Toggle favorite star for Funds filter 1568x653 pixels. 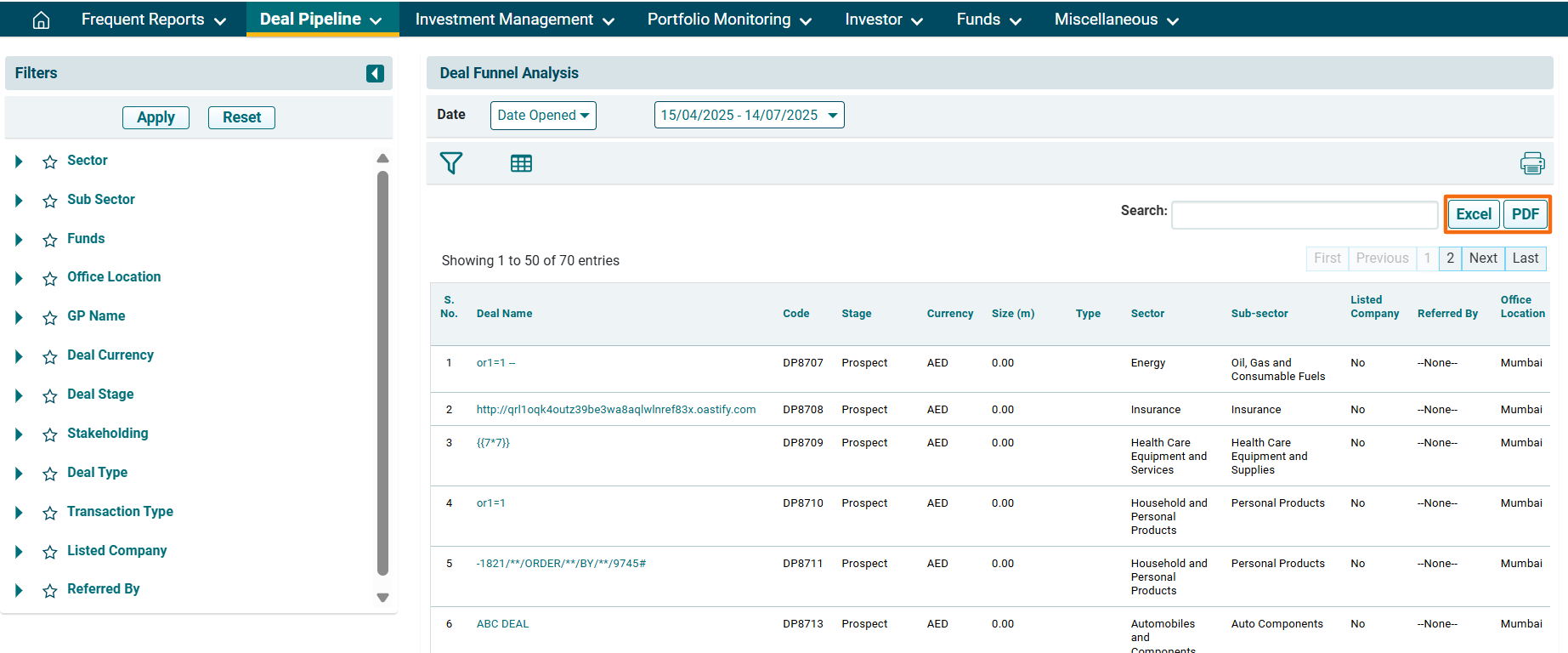coord(50,240)
